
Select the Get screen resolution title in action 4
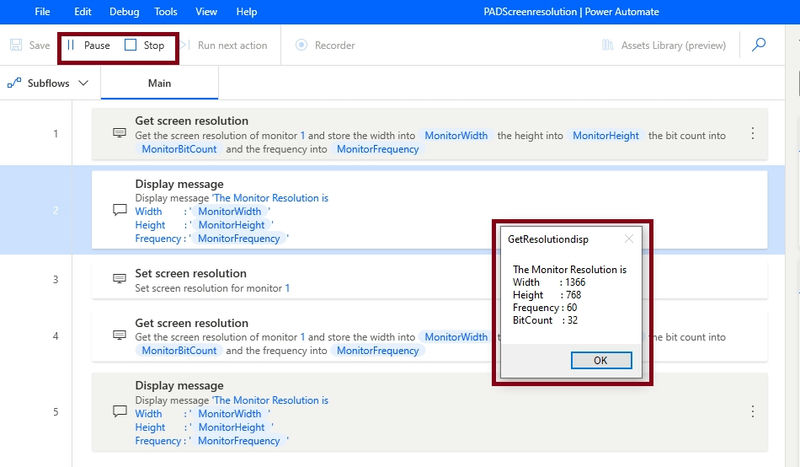tap(191, 323)
